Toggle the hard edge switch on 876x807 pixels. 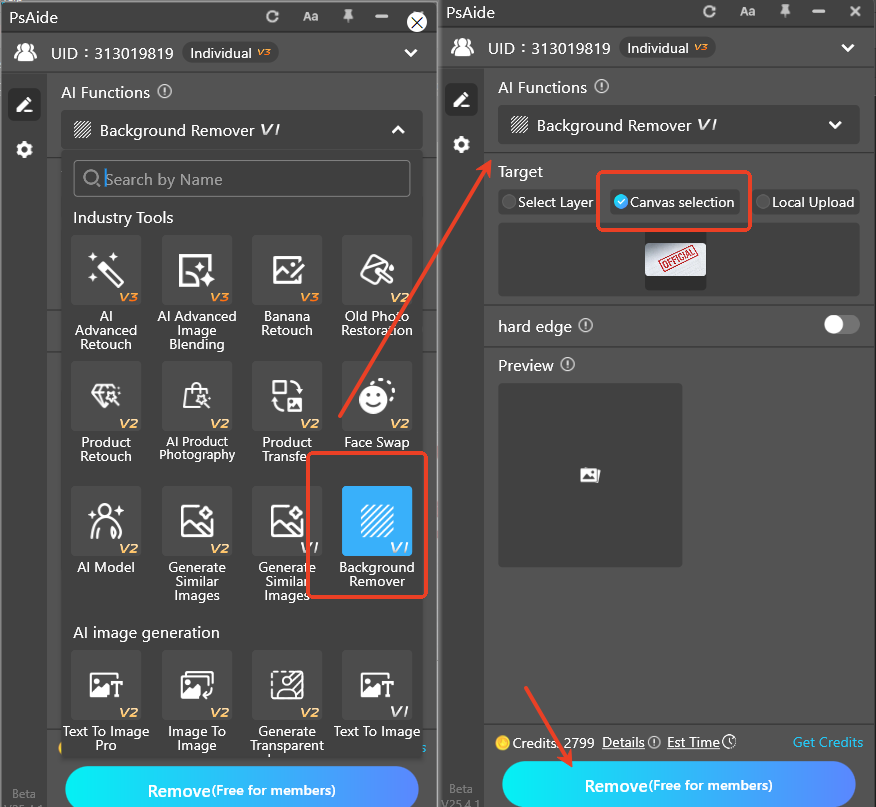pos(841,325)
